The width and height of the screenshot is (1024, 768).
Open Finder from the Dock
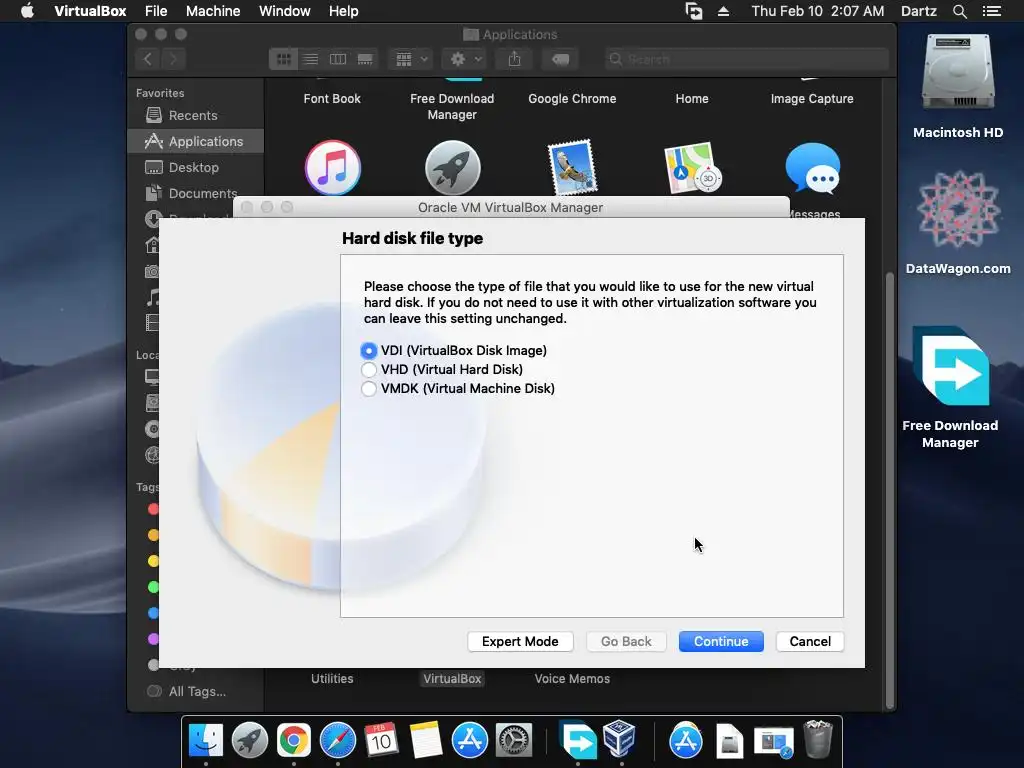click(x=206, y=741)
